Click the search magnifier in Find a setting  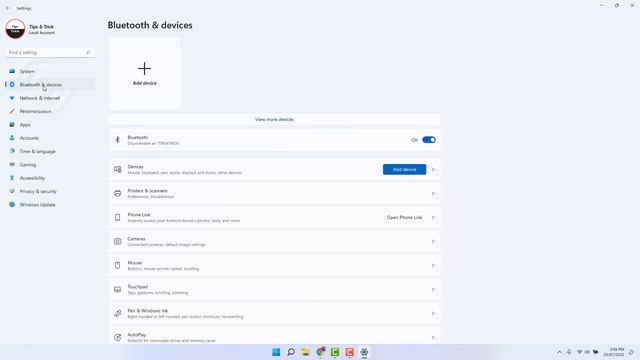tap(88, 52)
